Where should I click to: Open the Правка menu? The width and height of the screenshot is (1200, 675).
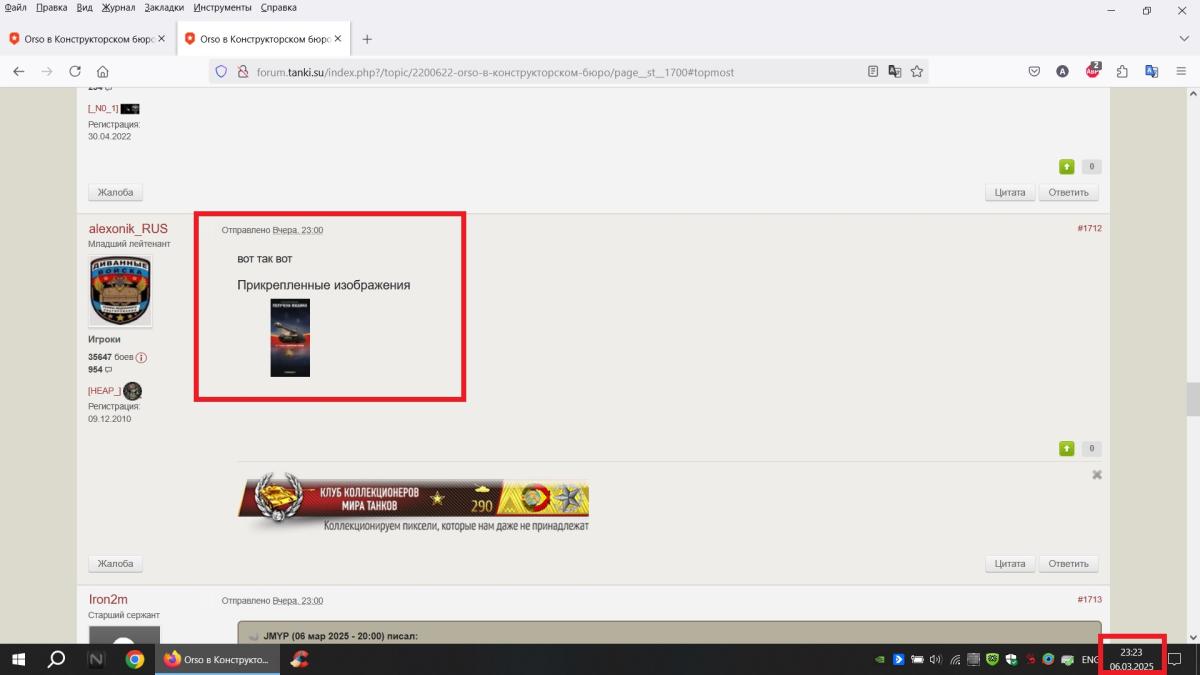(x=52, y=7)
